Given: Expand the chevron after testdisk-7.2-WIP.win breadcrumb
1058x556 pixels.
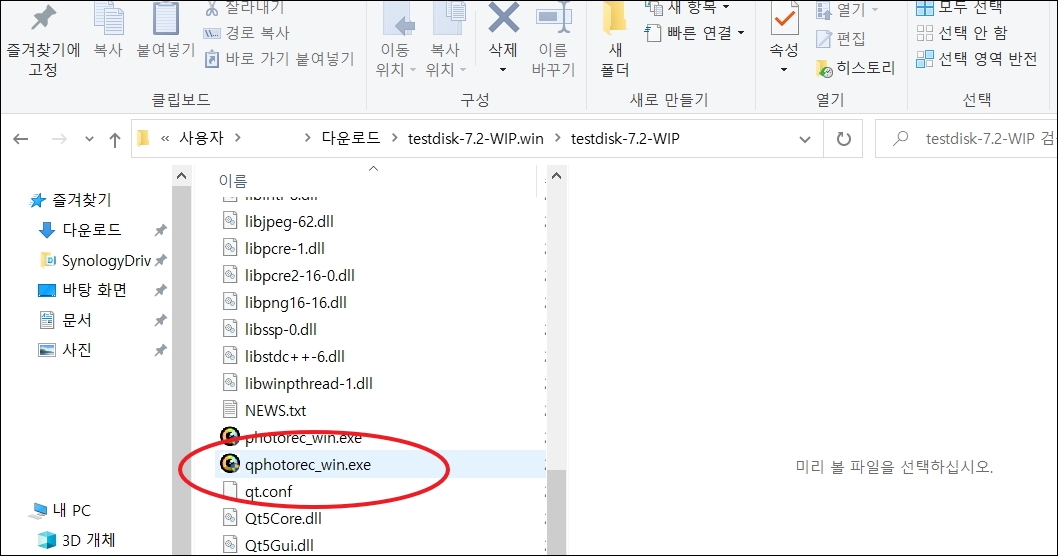Looking at the screenshot, I should (557, 138).
